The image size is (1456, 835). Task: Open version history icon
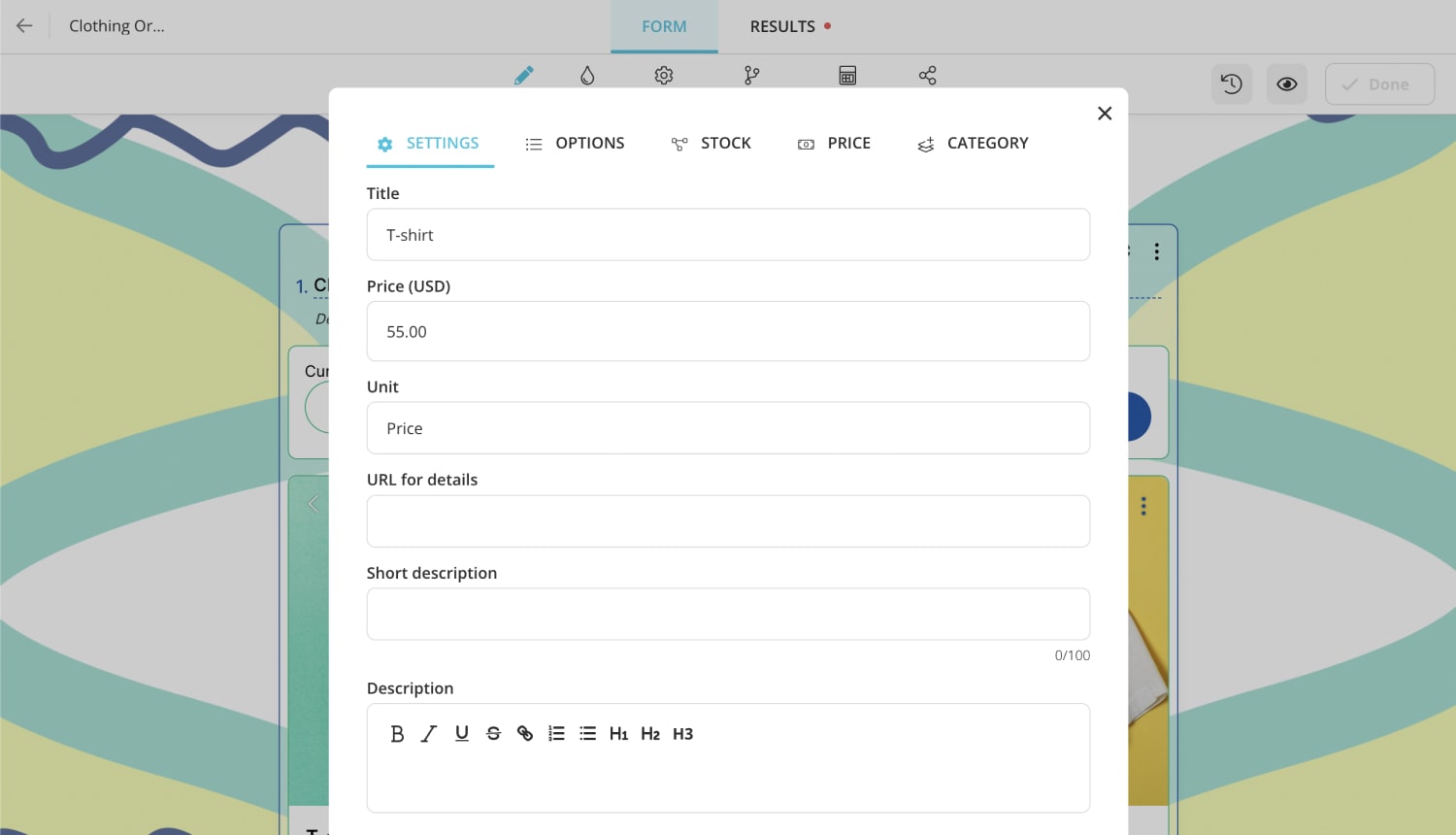[x=1231, y=83]
